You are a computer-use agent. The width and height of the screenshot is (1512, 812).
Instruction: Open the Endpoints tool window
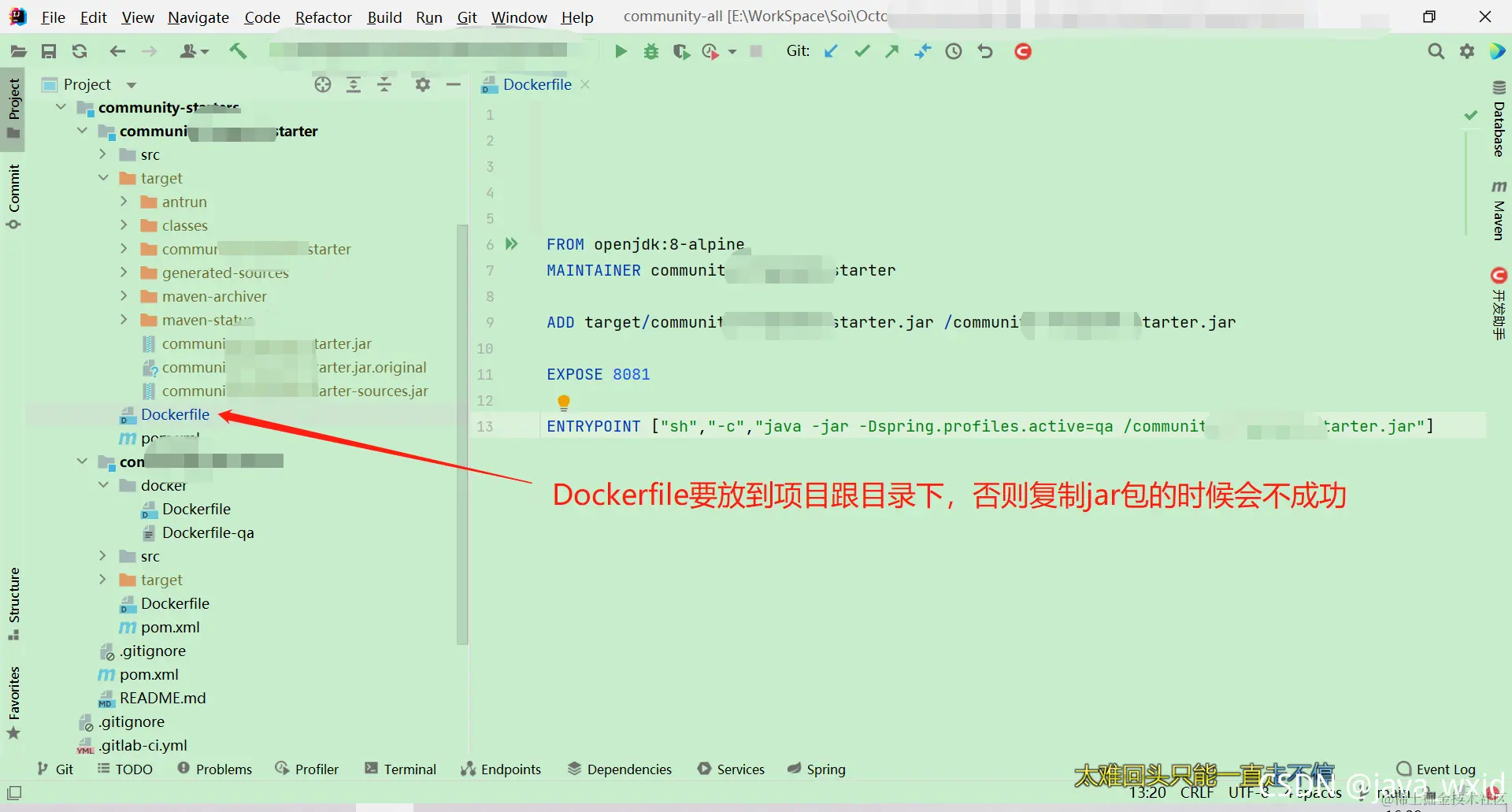pyautogui.click(x=501, y=769)
